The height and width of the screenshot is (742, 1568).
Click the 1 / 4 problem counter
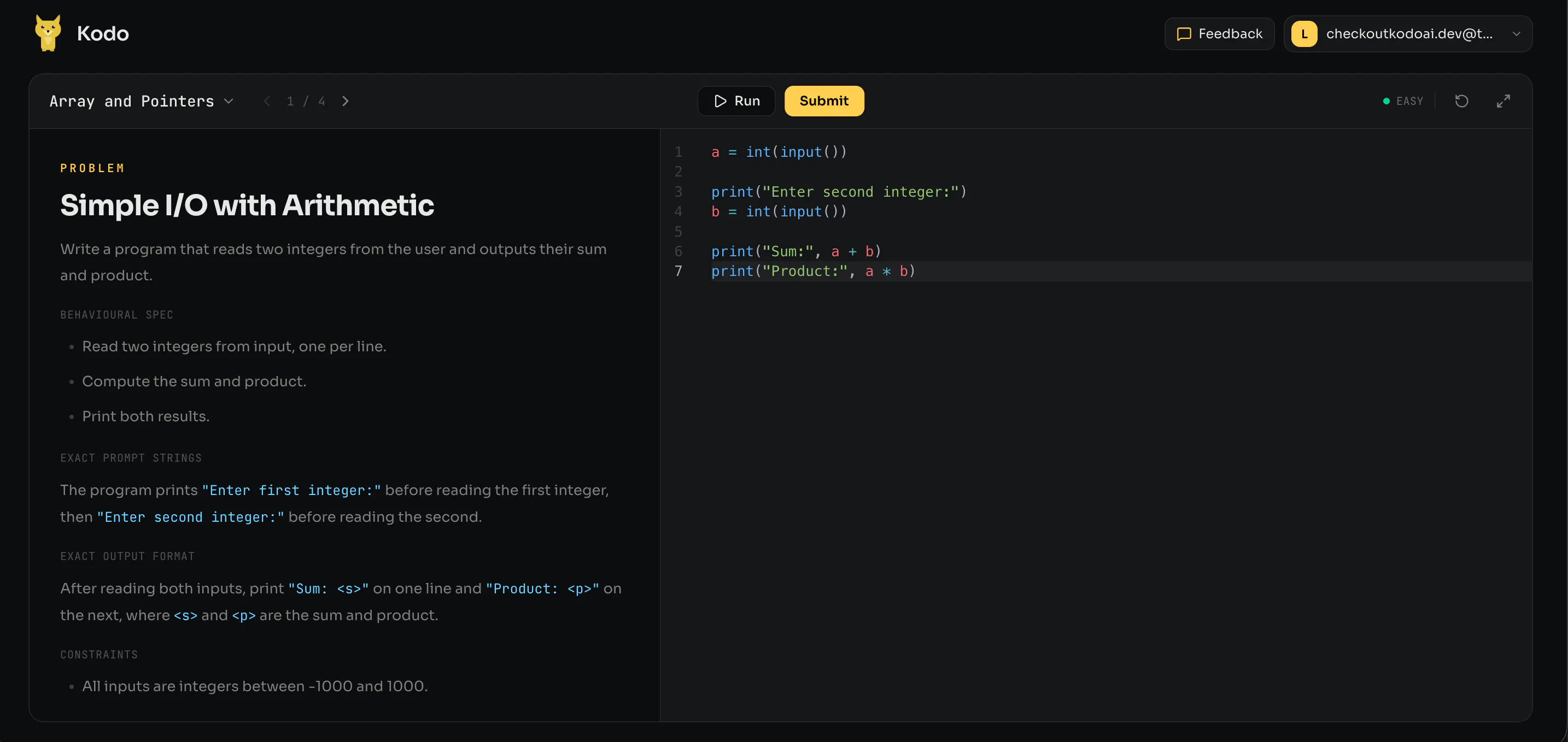coord(306,101)
